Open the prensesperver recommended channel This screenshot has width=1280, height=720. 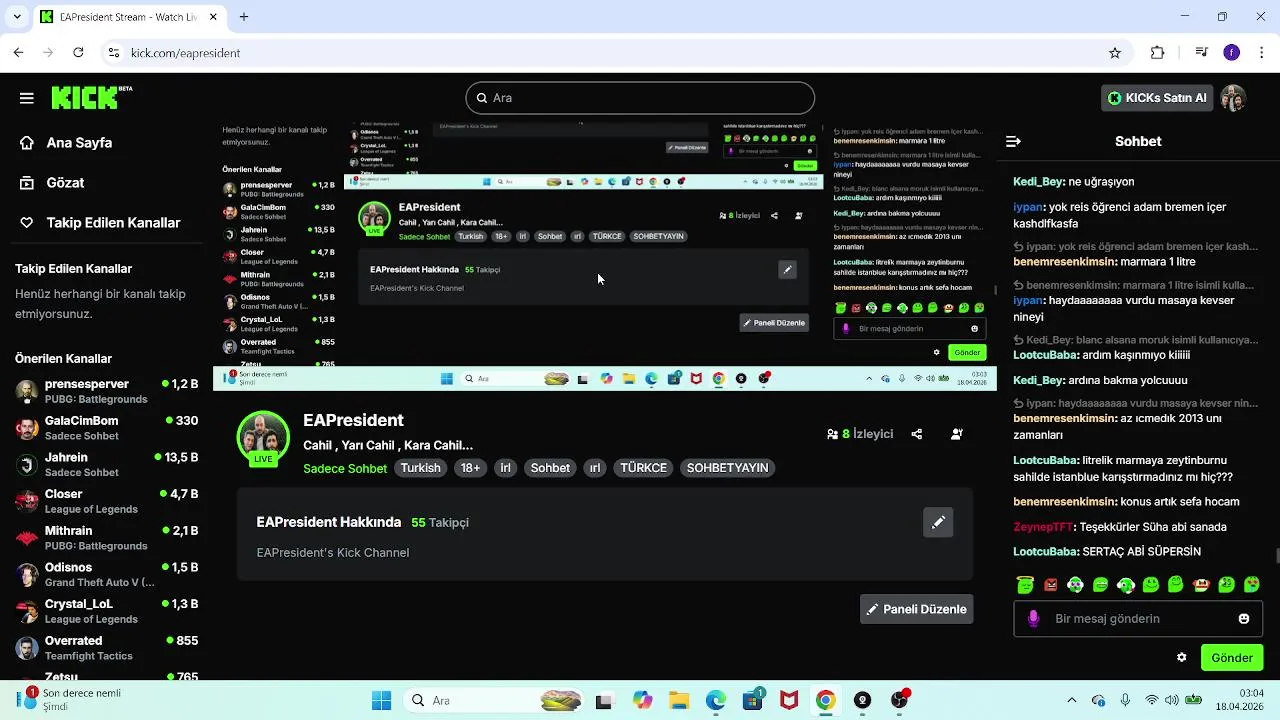point(107,391)
